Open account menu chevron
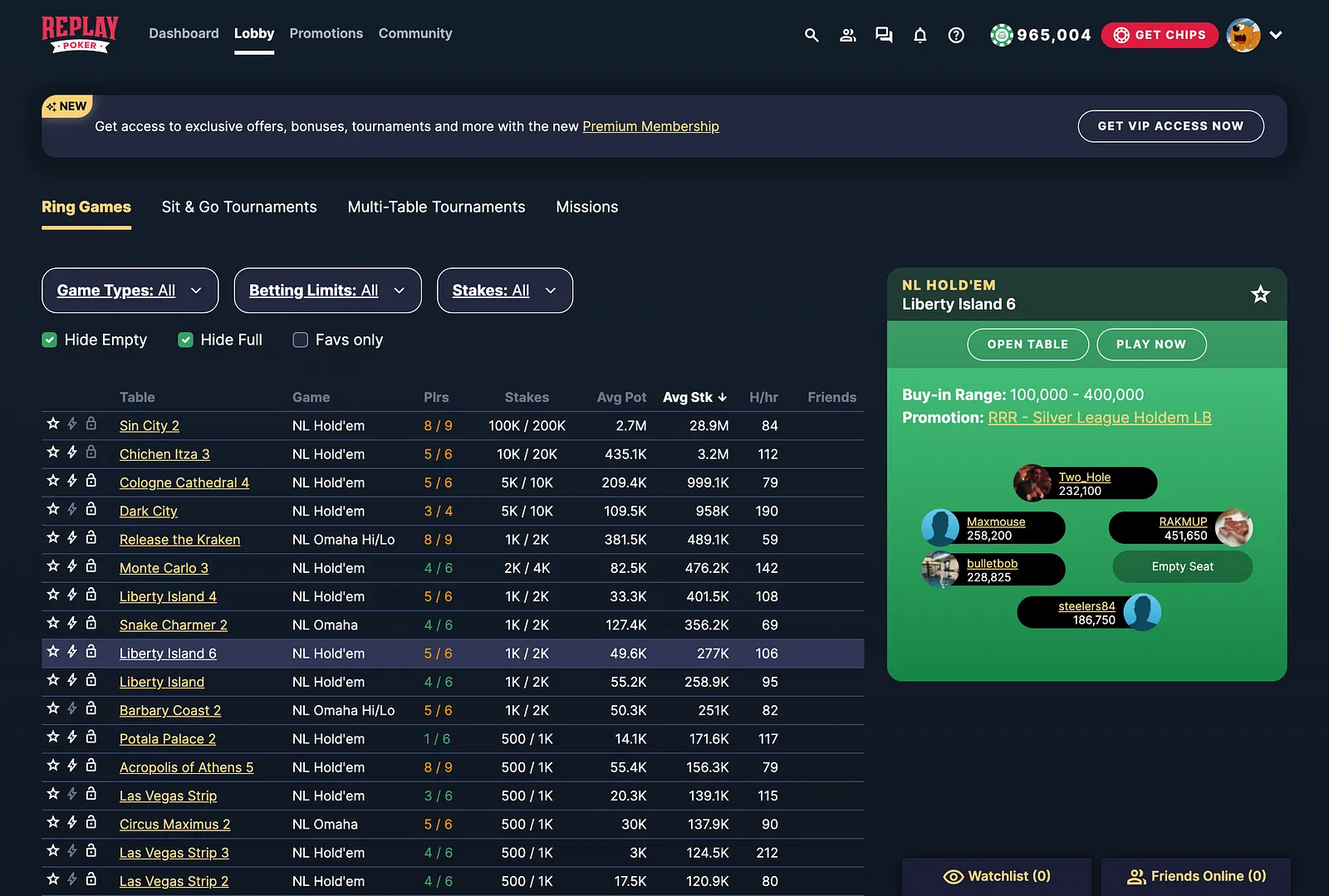Screen dimensions: 1329x896 click(1276, 35)
